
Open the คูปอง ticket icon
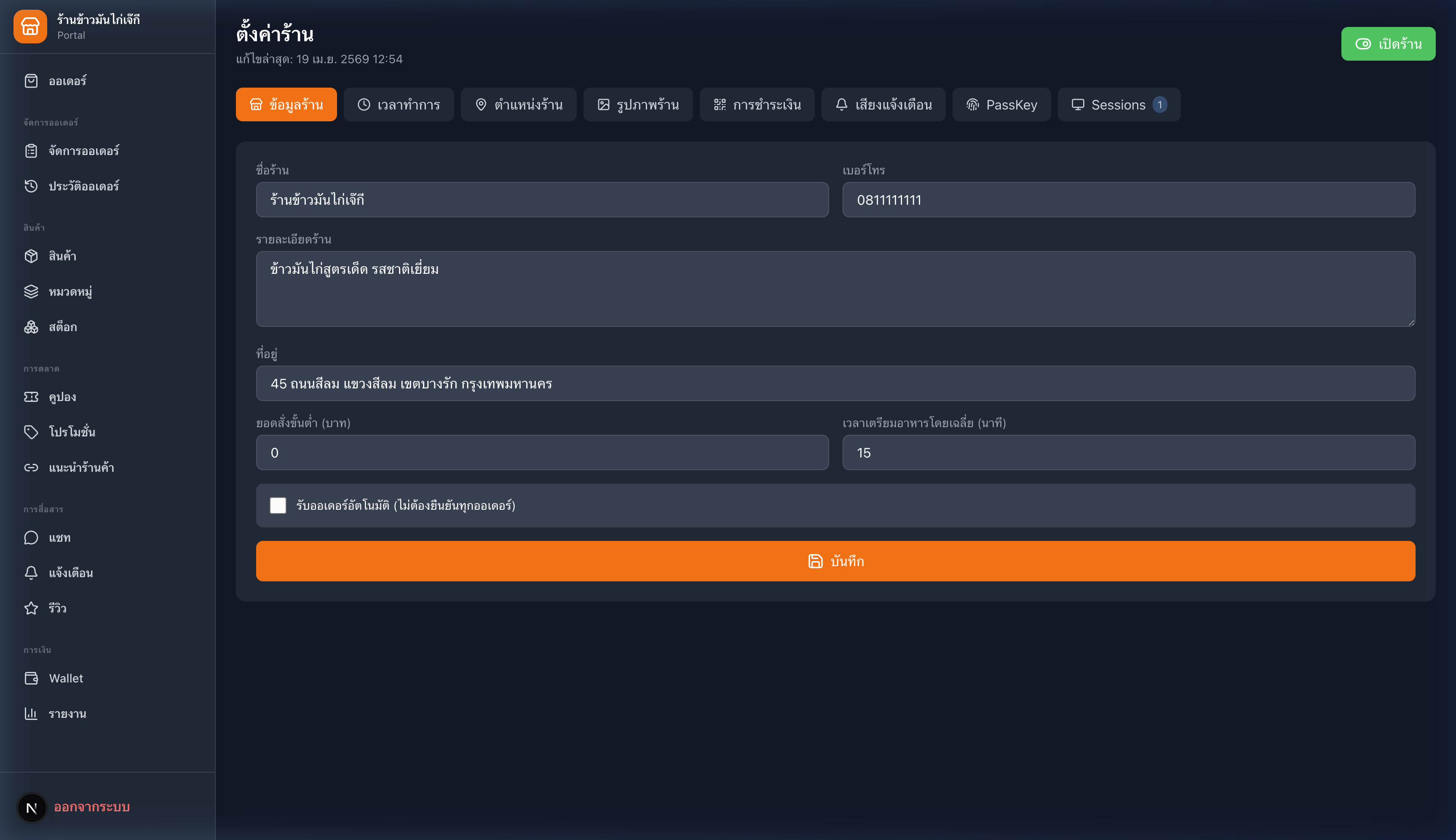(31, 397)
